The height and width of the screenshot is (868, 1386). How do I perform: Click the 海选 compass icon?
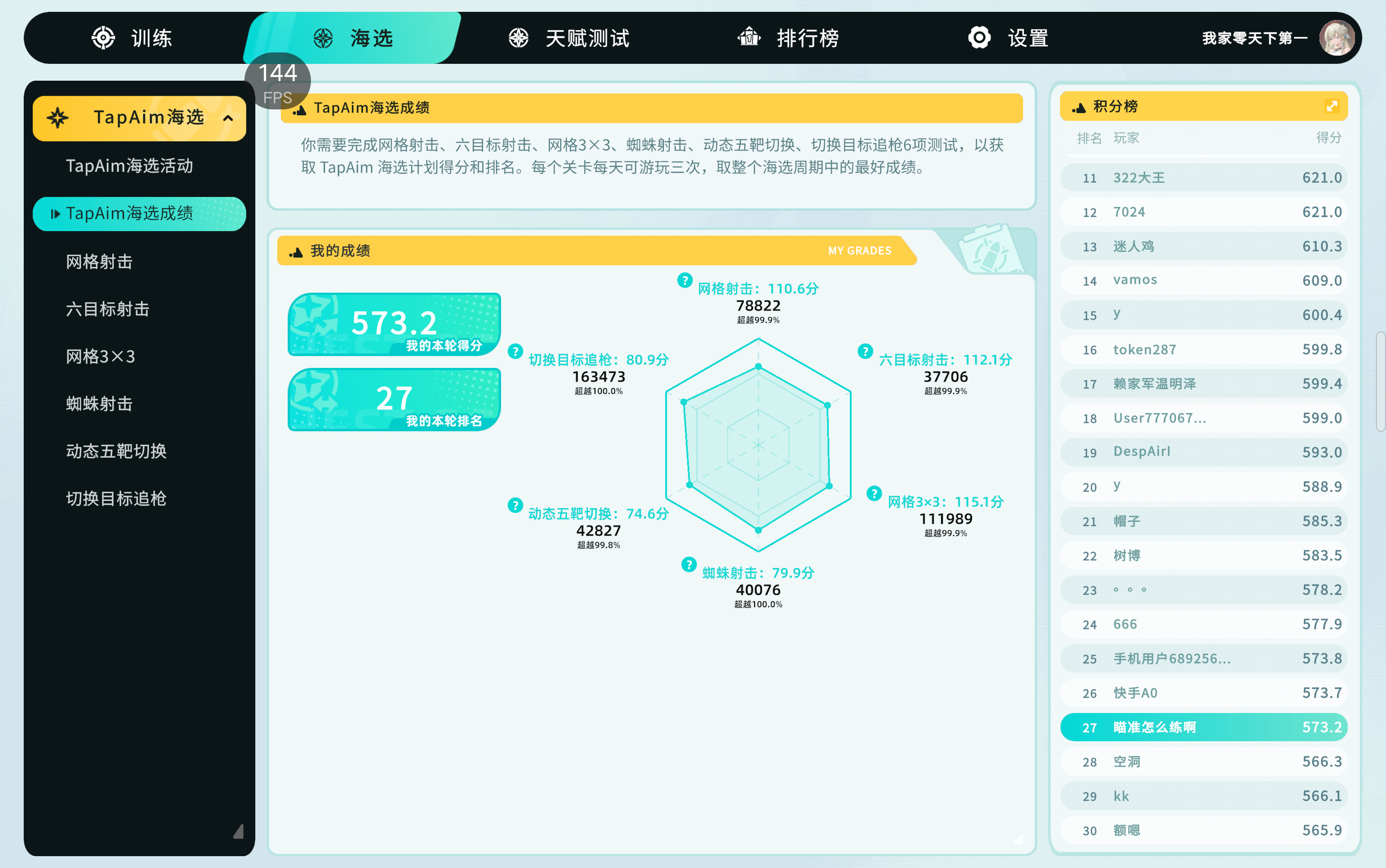click(323, 38)
